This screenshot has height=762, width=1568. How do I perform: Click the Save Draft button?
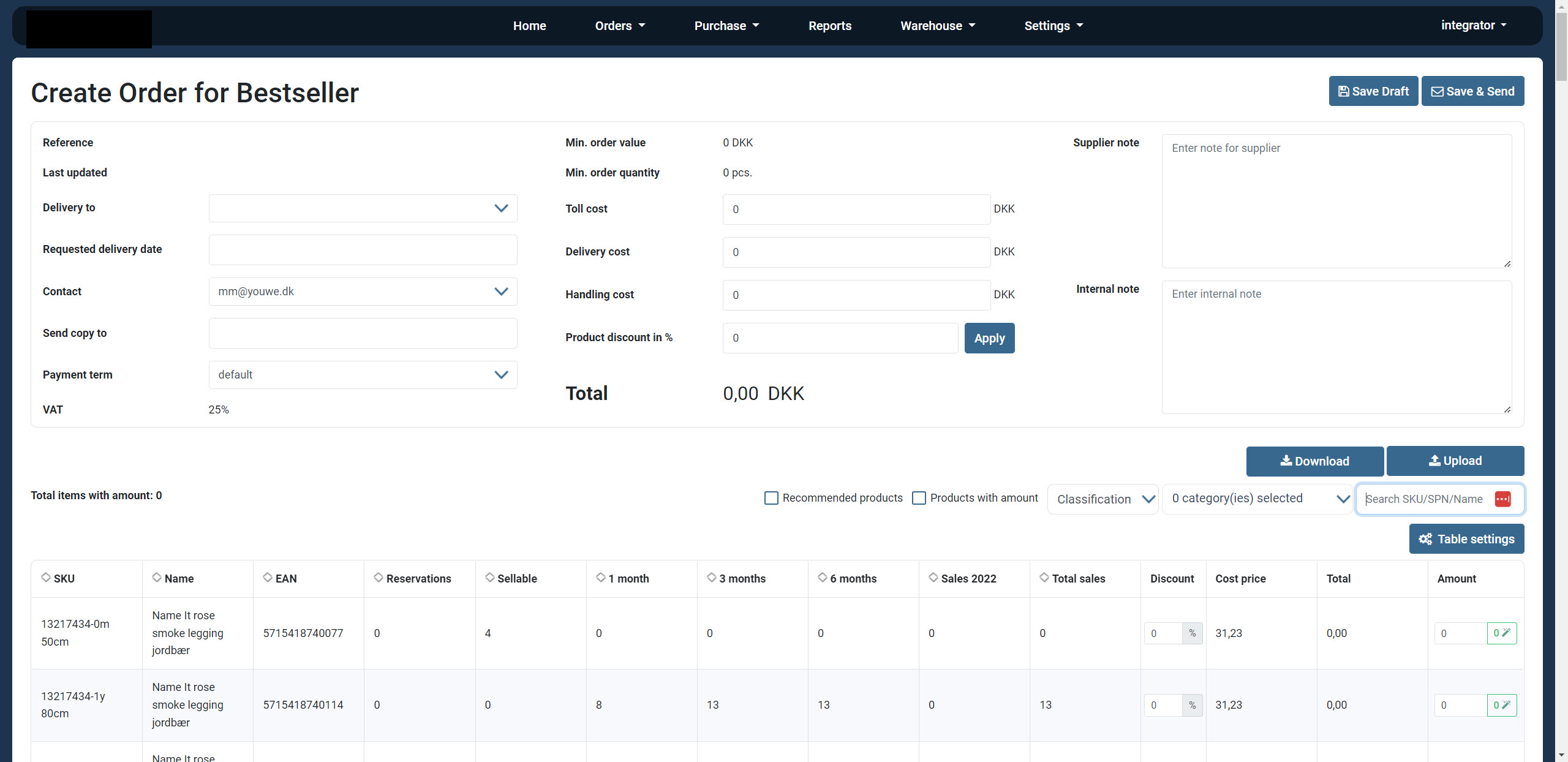(1373, 91)
